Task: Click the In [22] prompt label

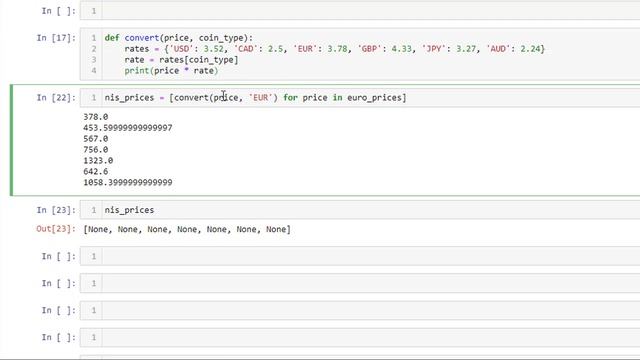Action: [56, 98]
